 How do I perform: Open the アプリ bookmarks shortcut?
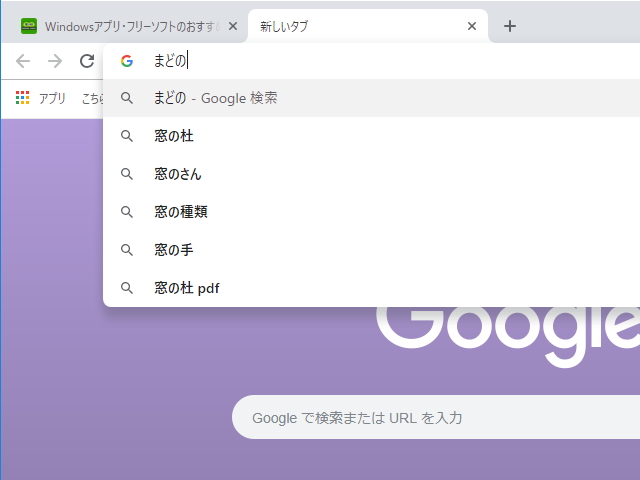(41, 98)
